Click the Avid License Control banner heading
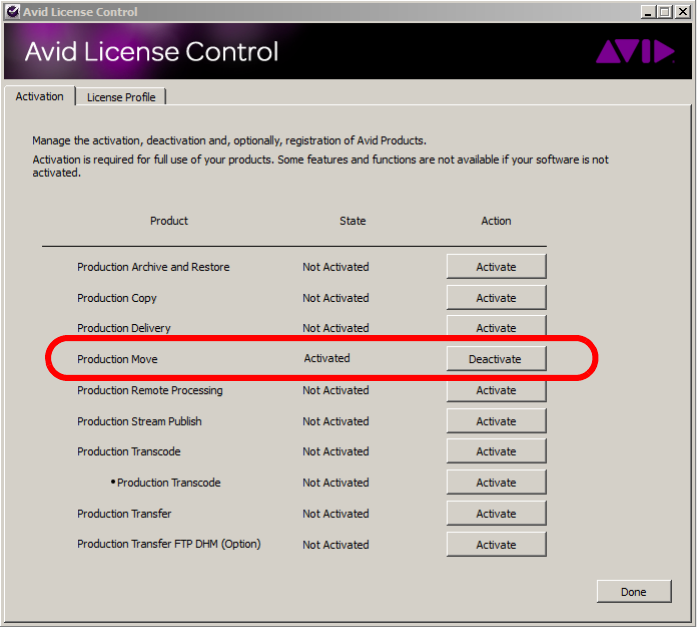The height and width of the screenshot is (627, 697). coord(152,52)
